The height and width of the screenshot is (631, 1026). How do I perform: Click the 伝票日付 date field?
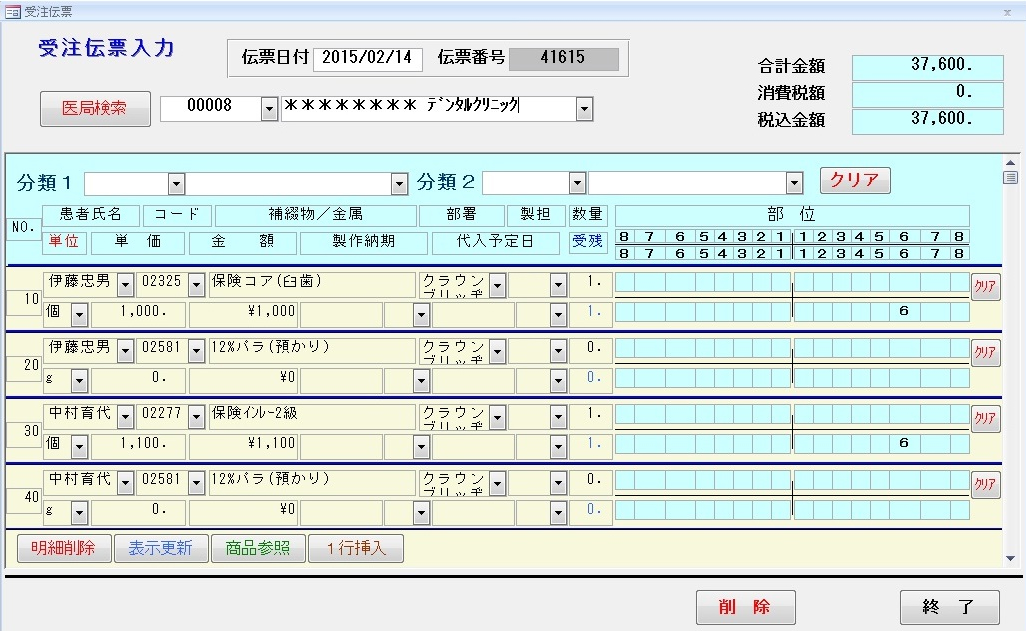368,58
